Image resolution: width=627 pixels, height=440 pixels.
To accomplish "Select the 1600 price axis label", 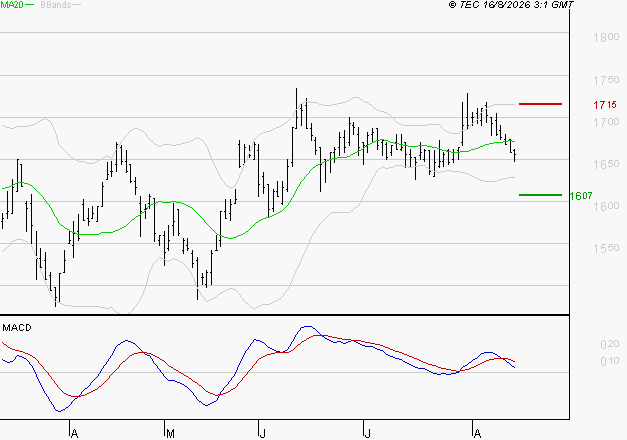I will tap(606, 206).
